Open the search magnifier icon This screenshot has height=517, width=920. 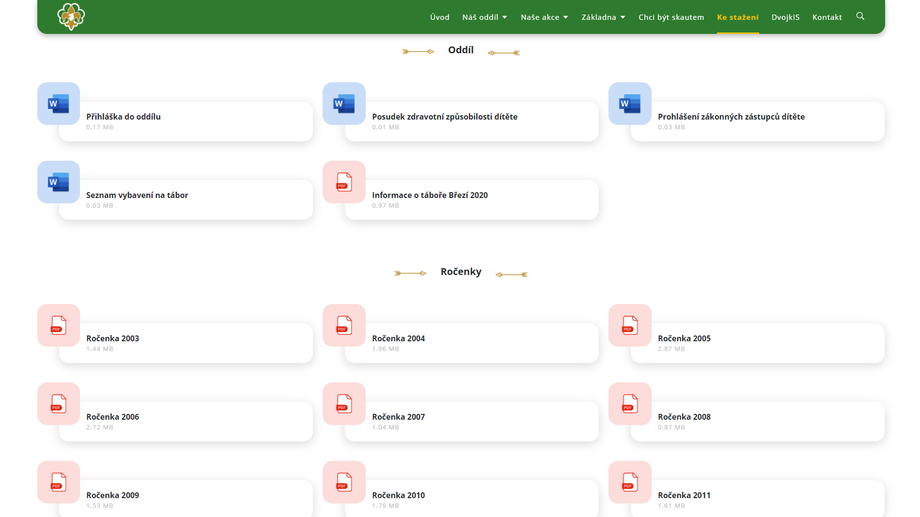click(x=860, y=16)
